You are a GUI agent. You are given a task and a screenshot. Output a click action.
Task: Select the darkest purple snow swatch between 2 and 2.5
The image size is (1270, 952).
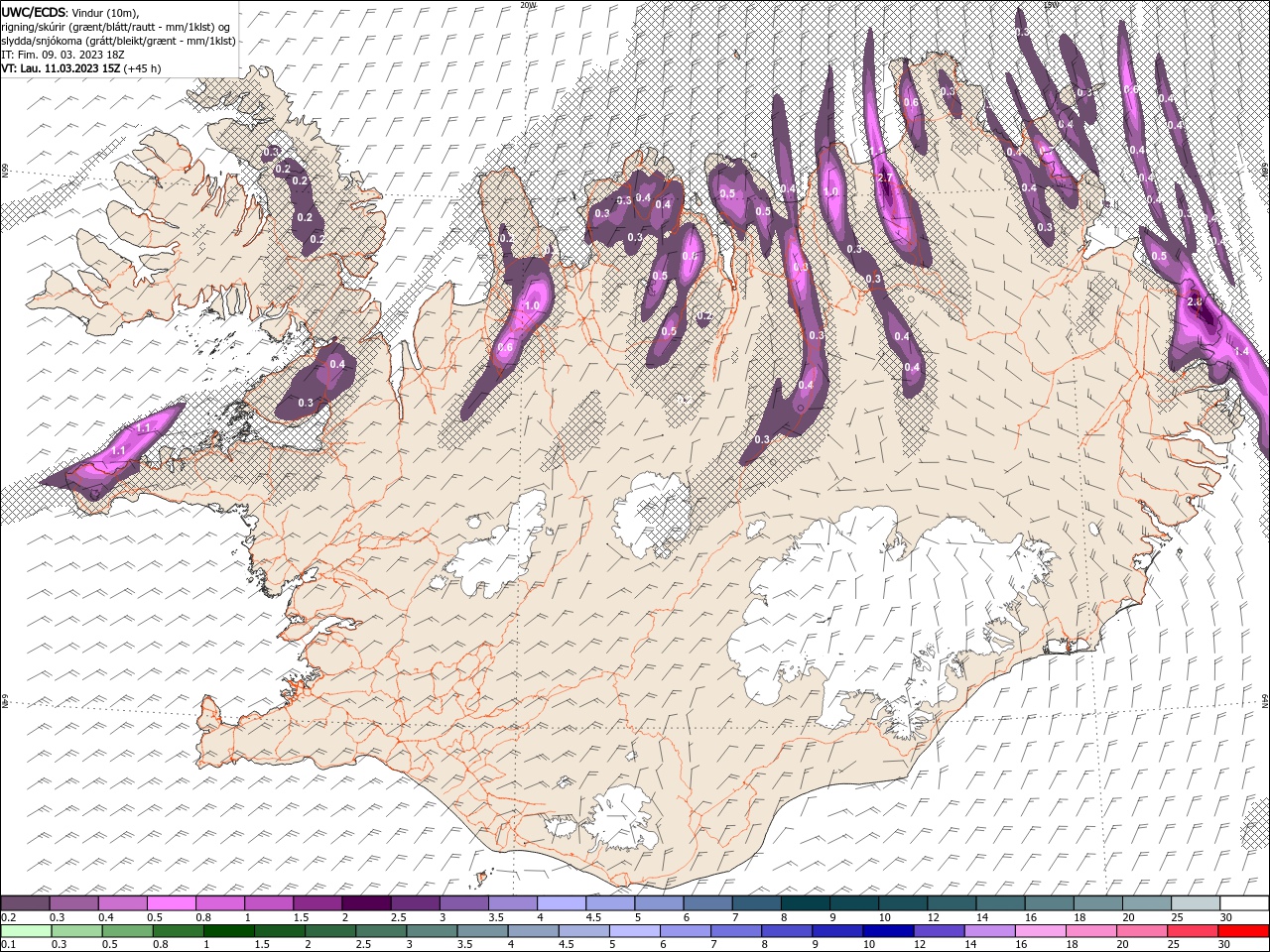(365, 903)
